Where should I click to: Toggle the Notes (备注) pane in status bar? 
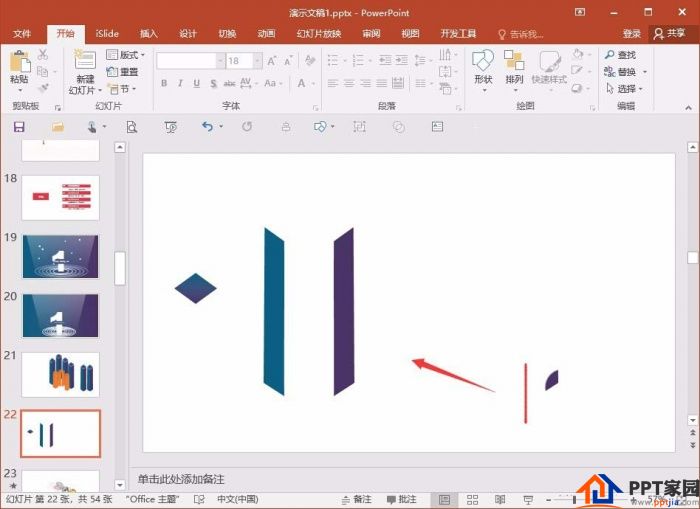tap(357, 499)
